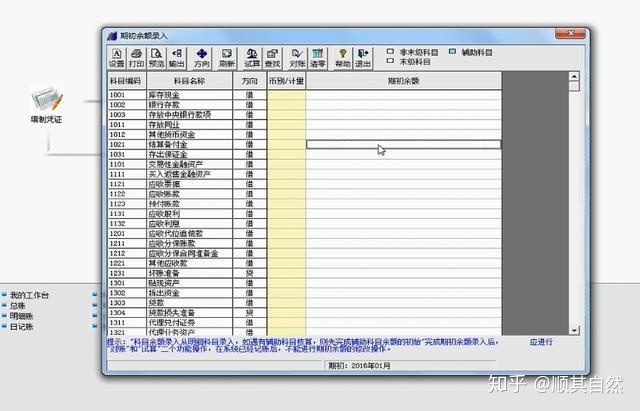
Task: Select the 应收代位追偿款 account name
Action: tap(176, 233)
